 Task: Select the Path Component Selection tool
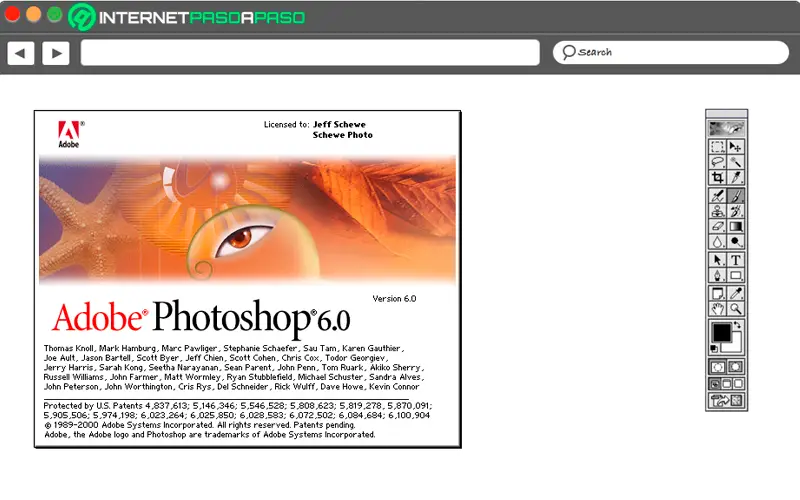[x=717, y=260]
